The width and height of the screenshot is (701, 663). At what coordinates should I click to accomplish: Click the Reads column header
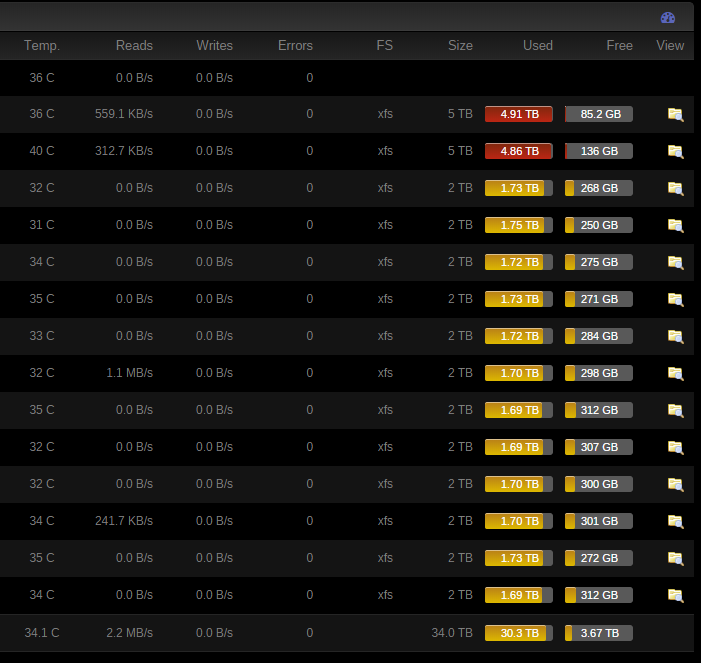134,46
